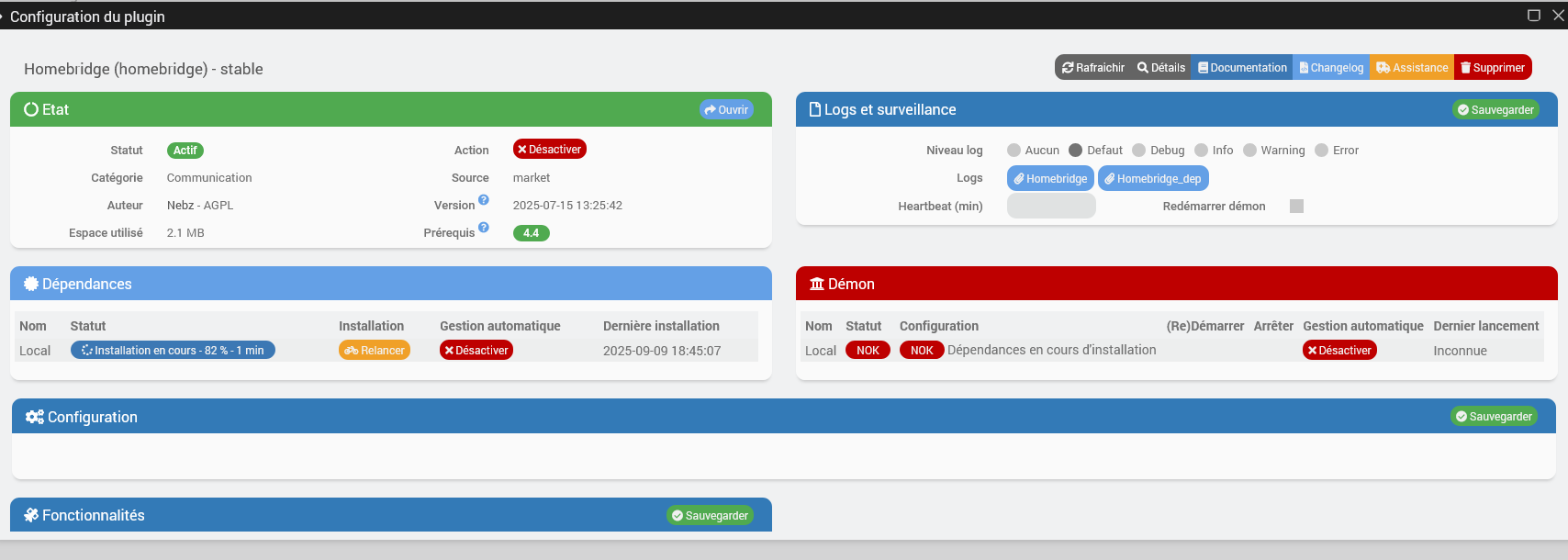Request help via Assistance button
Viewport: 1568px width, 560px height.
1412,68
